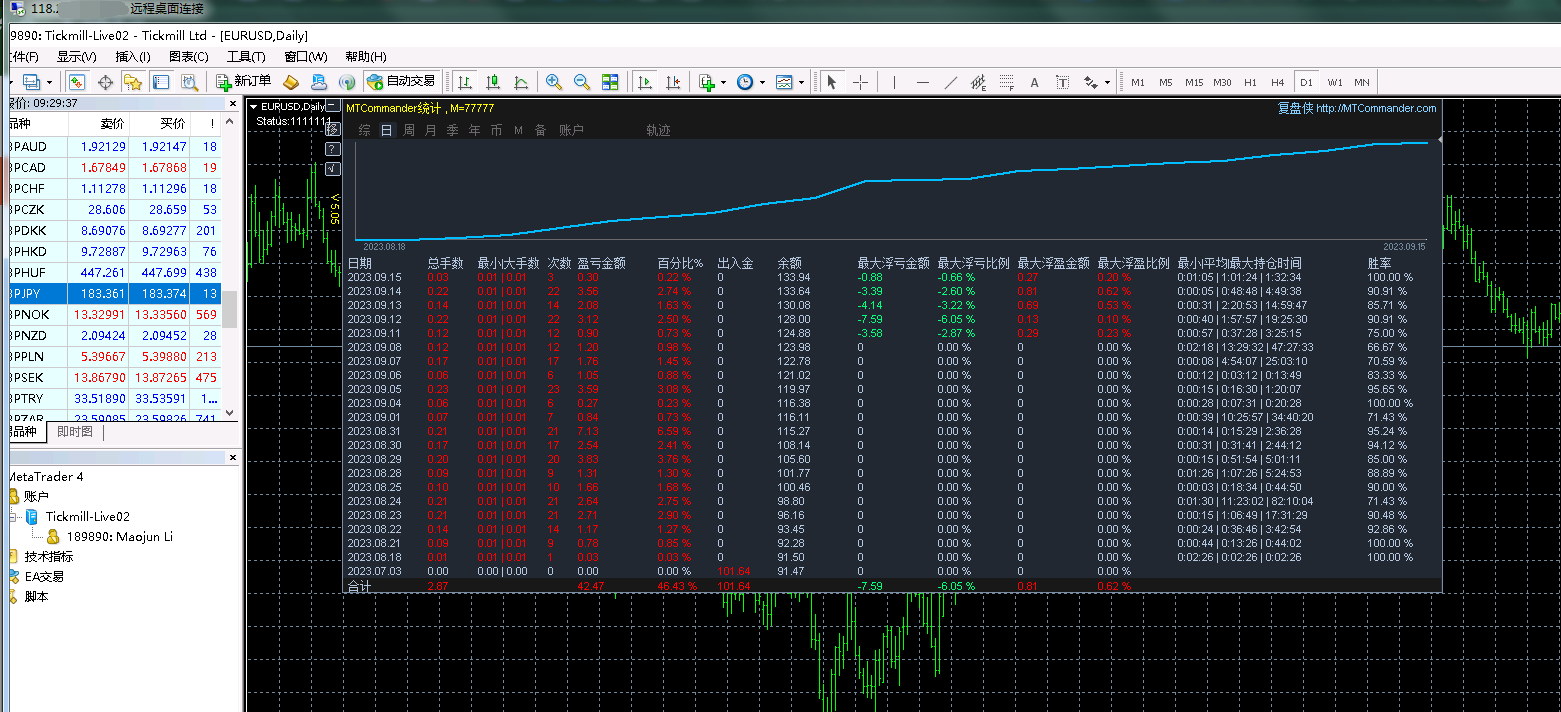This screenshot has width=1561, height=712.
Task: Toggle the AutoTrading (自动交易) button
Action: tap(401, 82)
